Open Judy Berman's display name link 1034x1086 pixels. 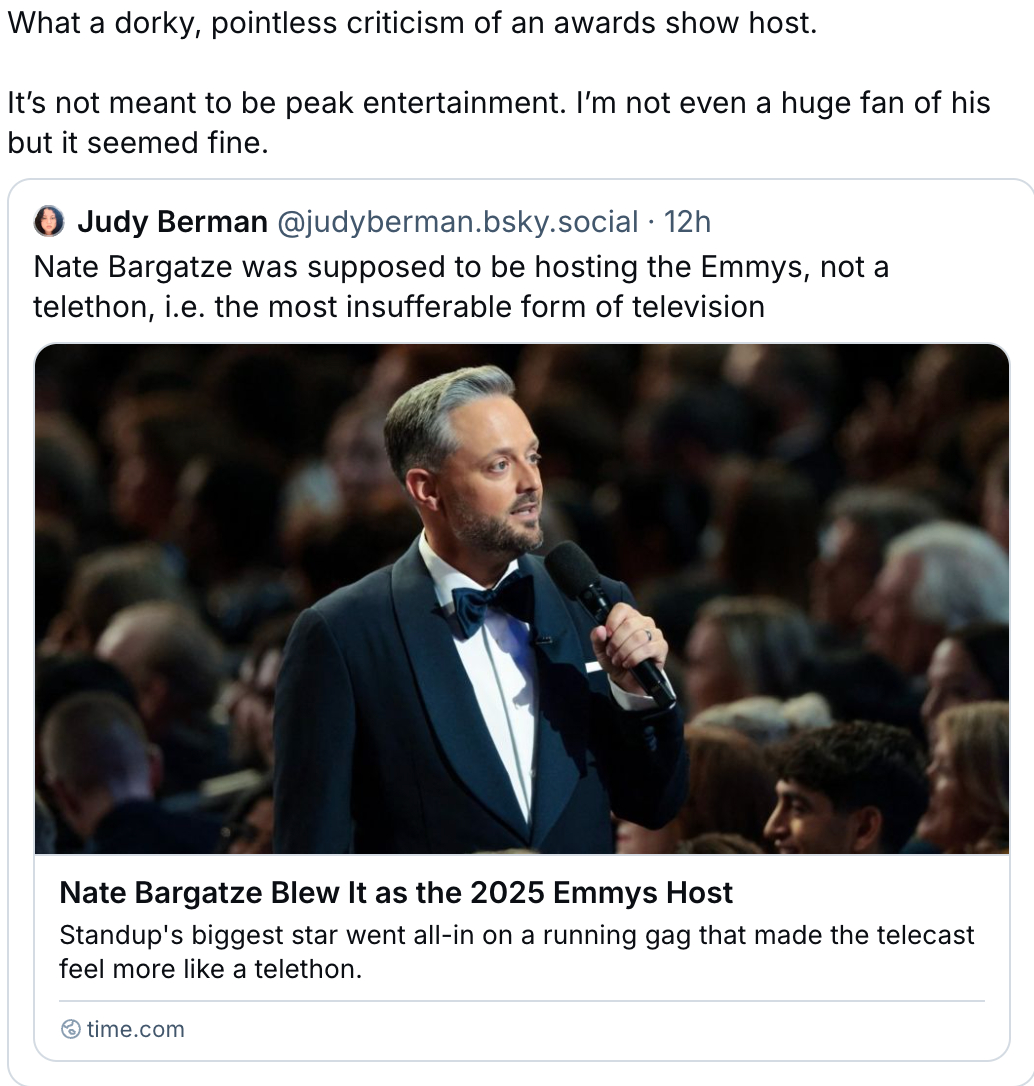pos(172,221)
